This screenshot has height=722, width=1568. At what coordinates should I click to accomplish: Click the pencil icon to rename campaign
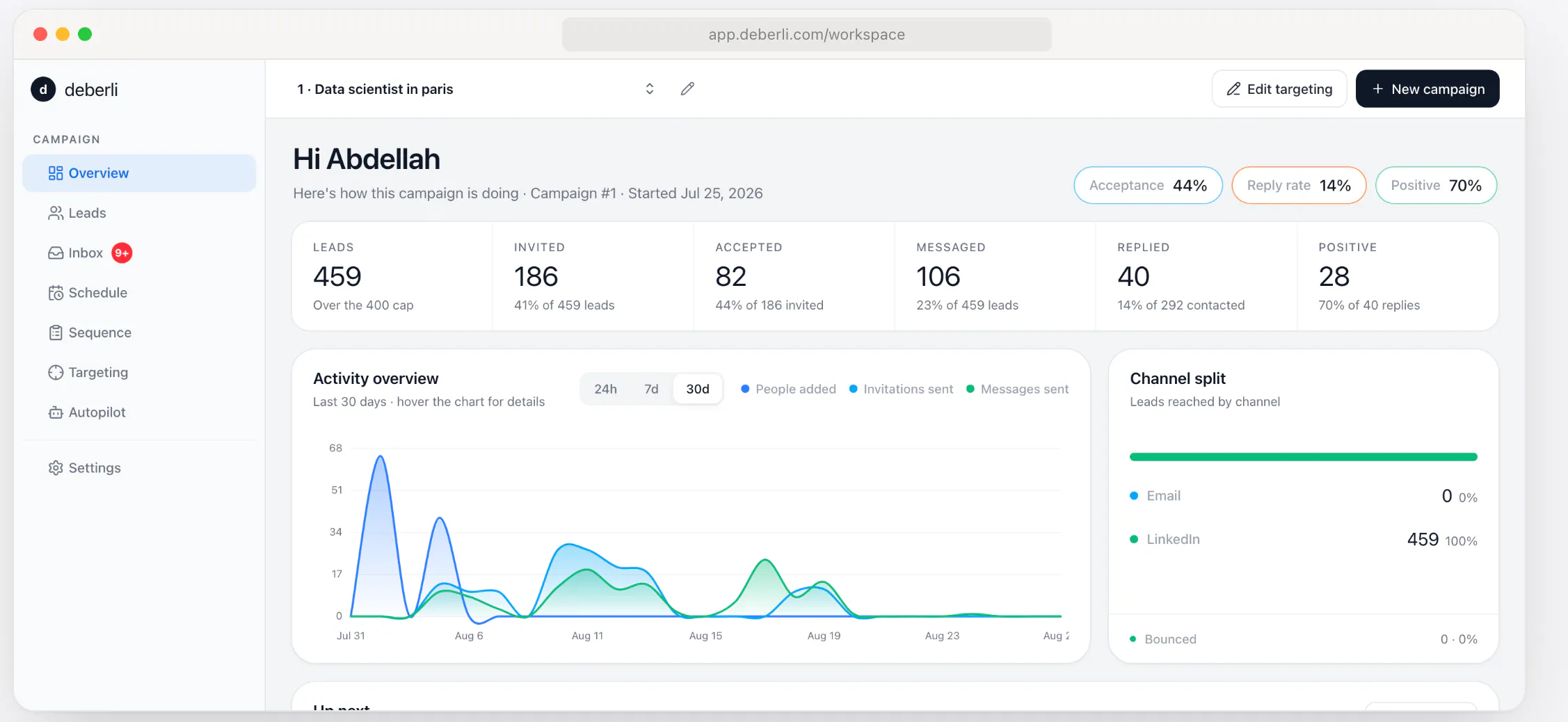click(687, 89)
